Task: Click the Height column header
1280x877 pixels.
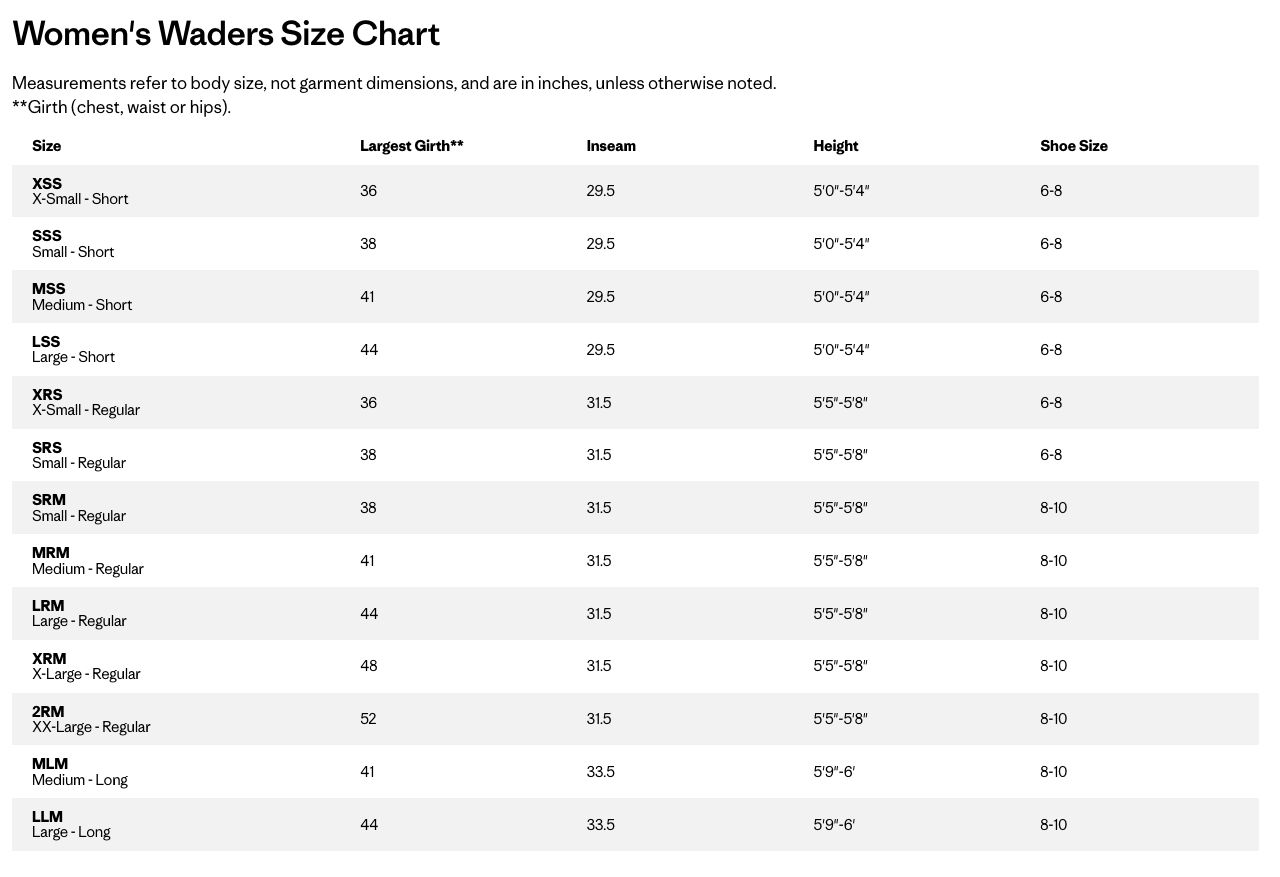Action: (x=836, y=146)
